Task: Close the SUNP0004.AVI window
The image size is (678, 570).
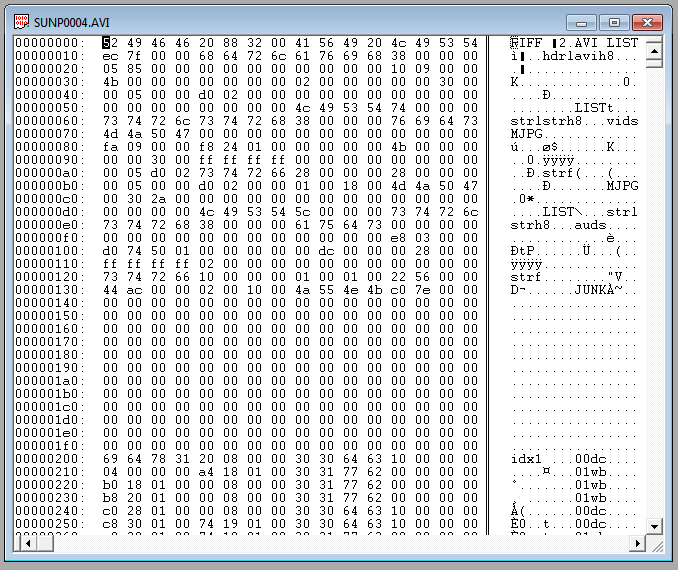Action: coord(647,22)
